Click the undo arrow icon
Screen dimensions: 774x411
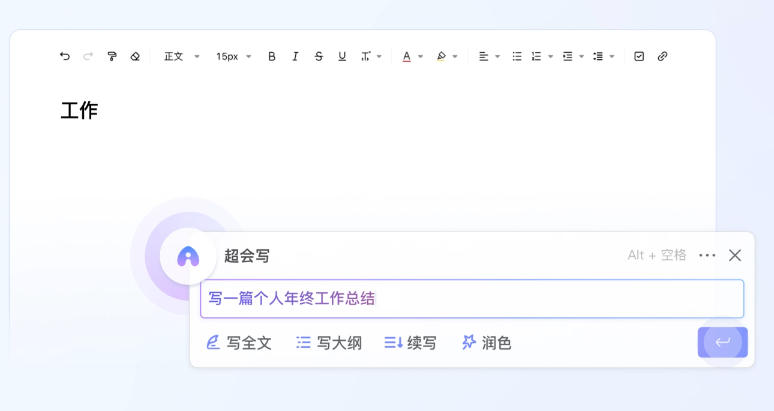[65, 56]
